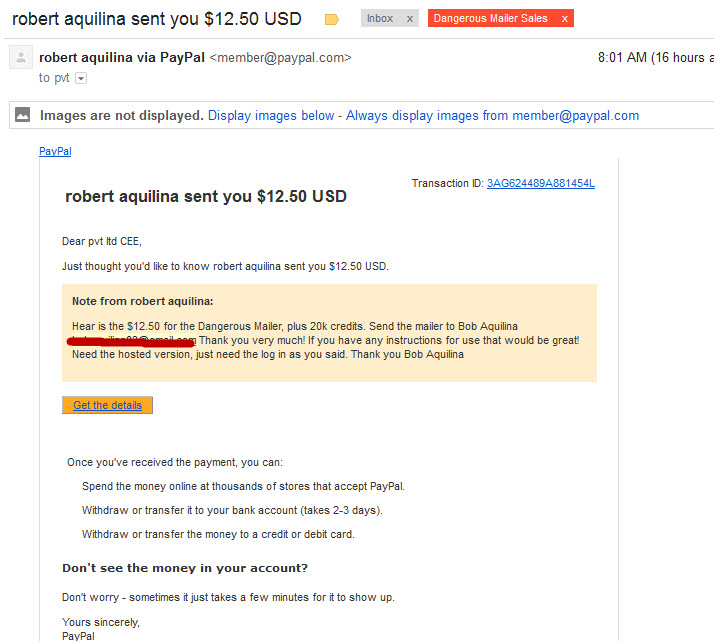This screenshot has height=641, width=714.
Task: Remove the Dangerous Mailer Sales label x
Action: pos(565,19)
